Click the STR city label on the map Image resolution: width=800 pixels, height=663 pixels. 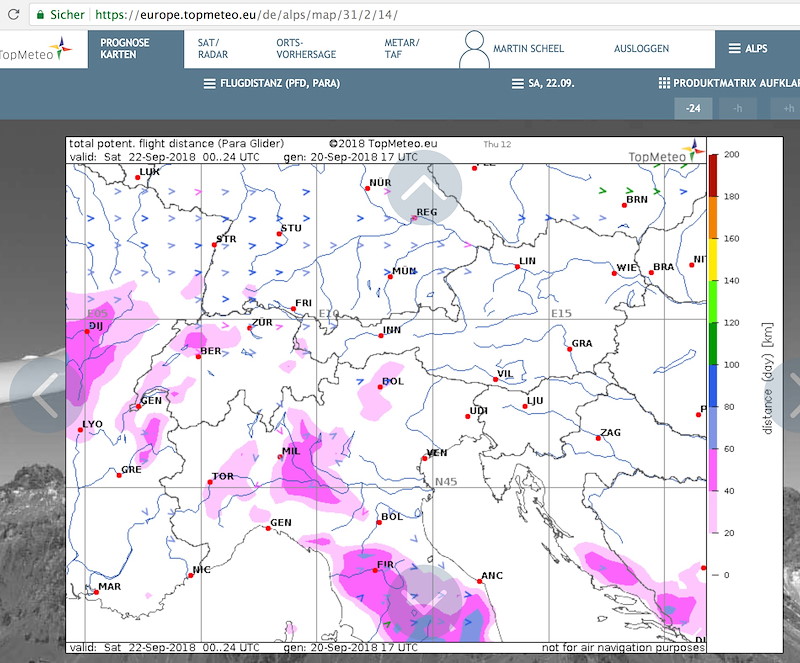click(x=227, y=239)
